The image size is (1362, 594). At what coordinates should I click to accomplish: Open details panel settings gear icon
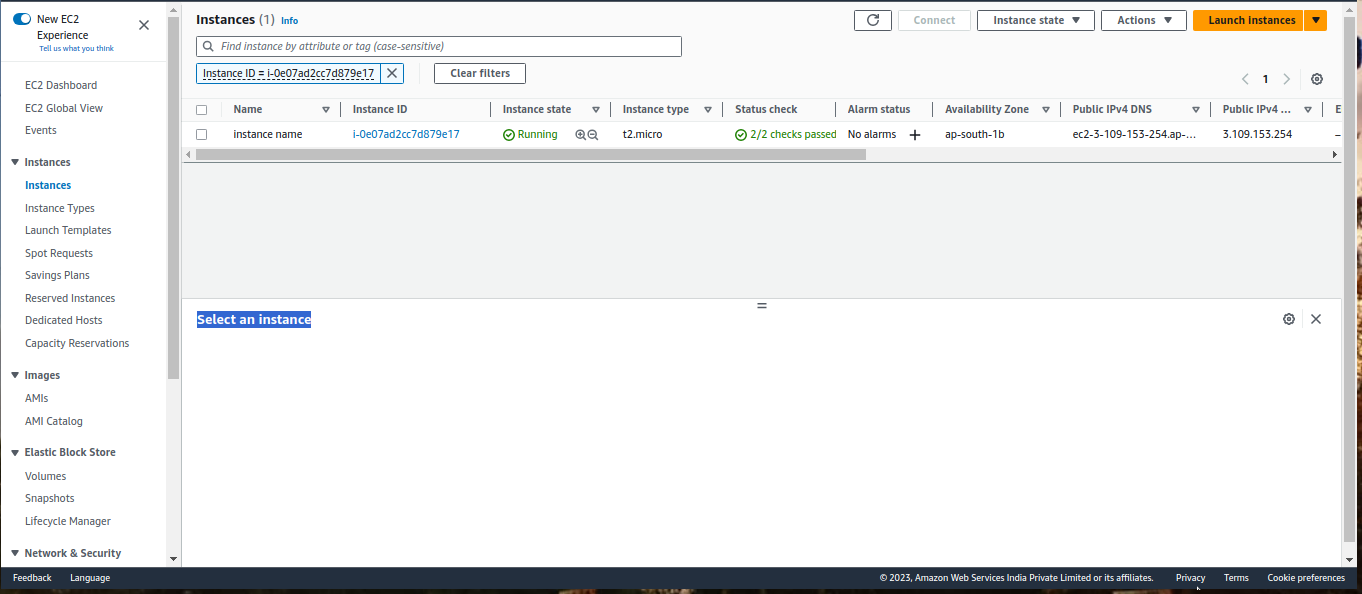pyautogui.click(x=1289, y=319)
